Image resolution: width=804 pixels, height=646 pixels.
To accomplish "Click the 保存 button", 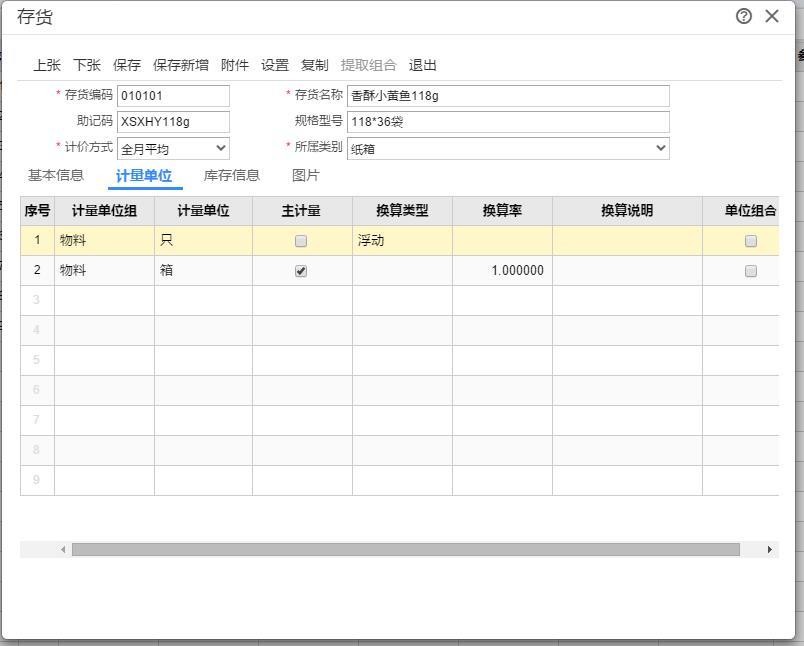I will coord(127,65).
